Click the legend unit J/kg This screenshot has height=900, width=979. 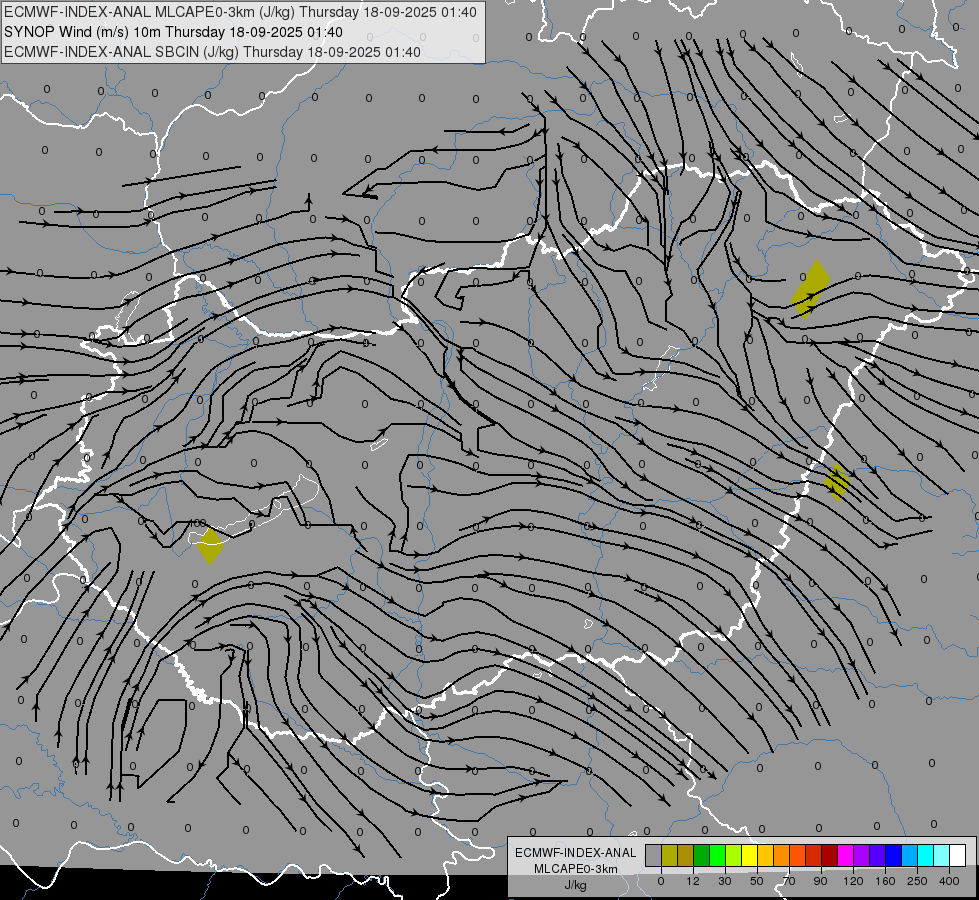576,885
